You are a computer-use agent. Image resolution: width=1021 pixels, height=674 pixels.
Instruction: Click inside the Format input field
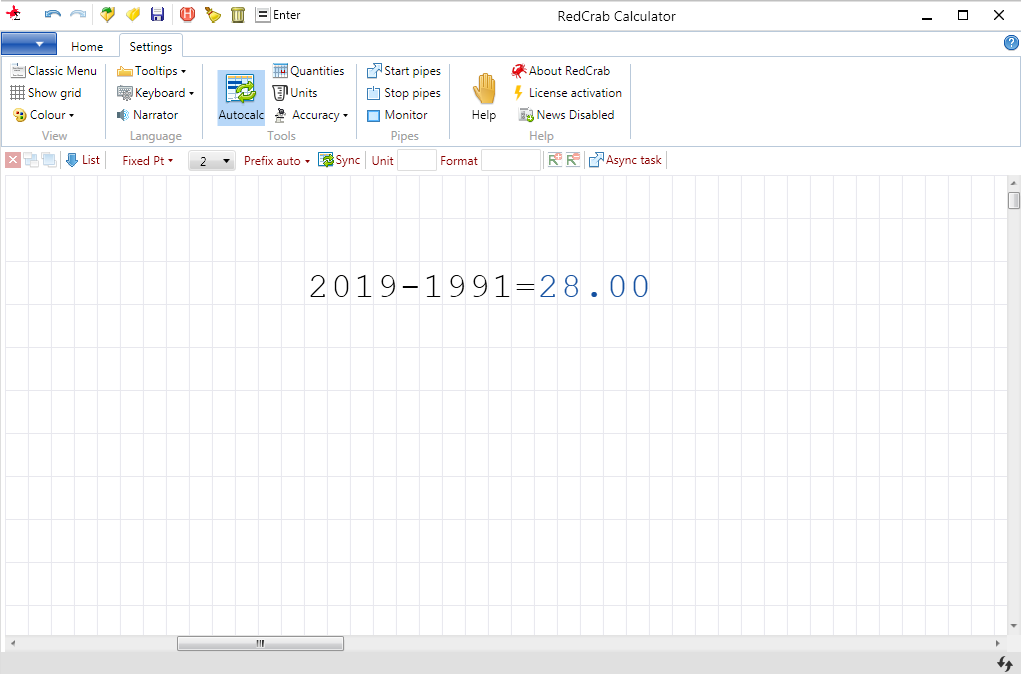click(x=510, y=160)
